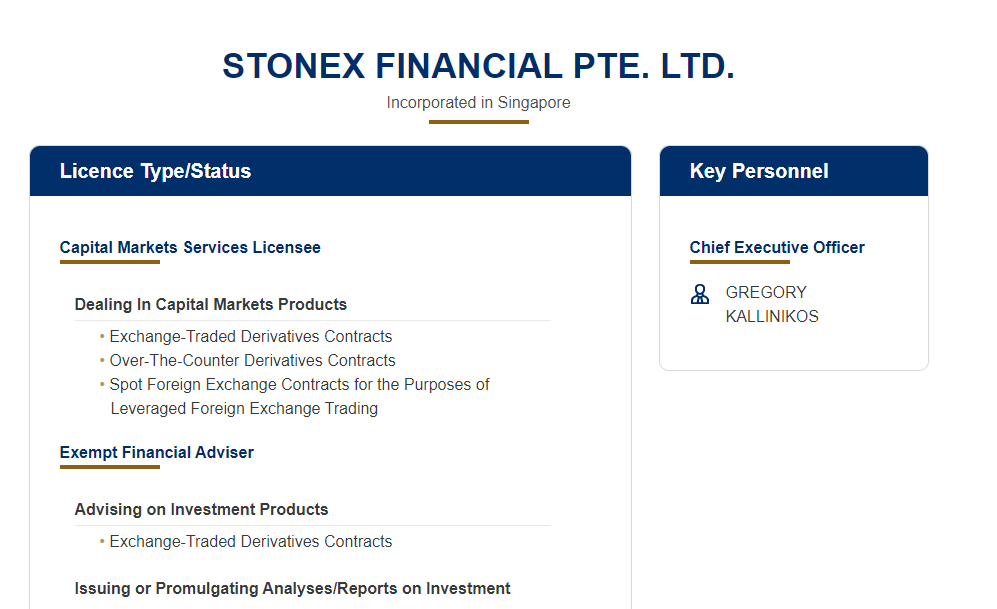This screenshot has width=997, height=609.
Task: Click gold underline under Capital Markets Services Licensee
Action: [110, 262]
